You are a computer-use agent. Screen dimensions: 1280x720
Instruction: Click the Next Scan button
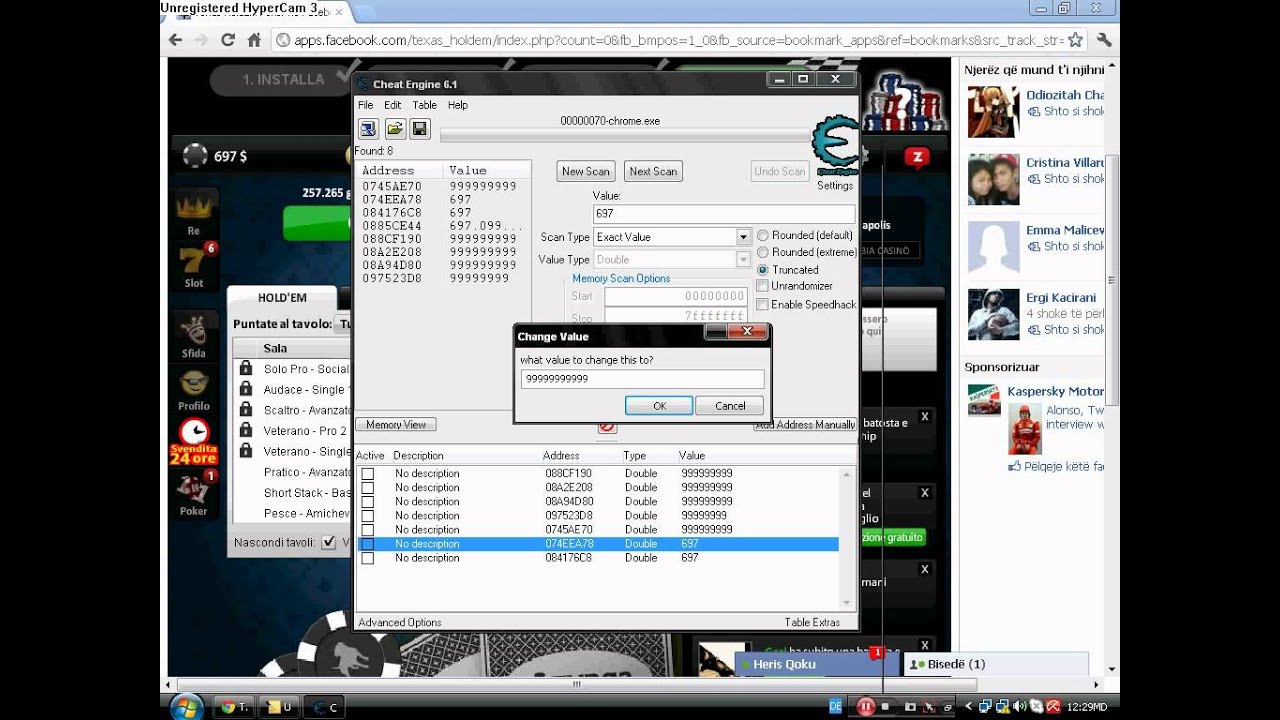(x=653, y=172)
